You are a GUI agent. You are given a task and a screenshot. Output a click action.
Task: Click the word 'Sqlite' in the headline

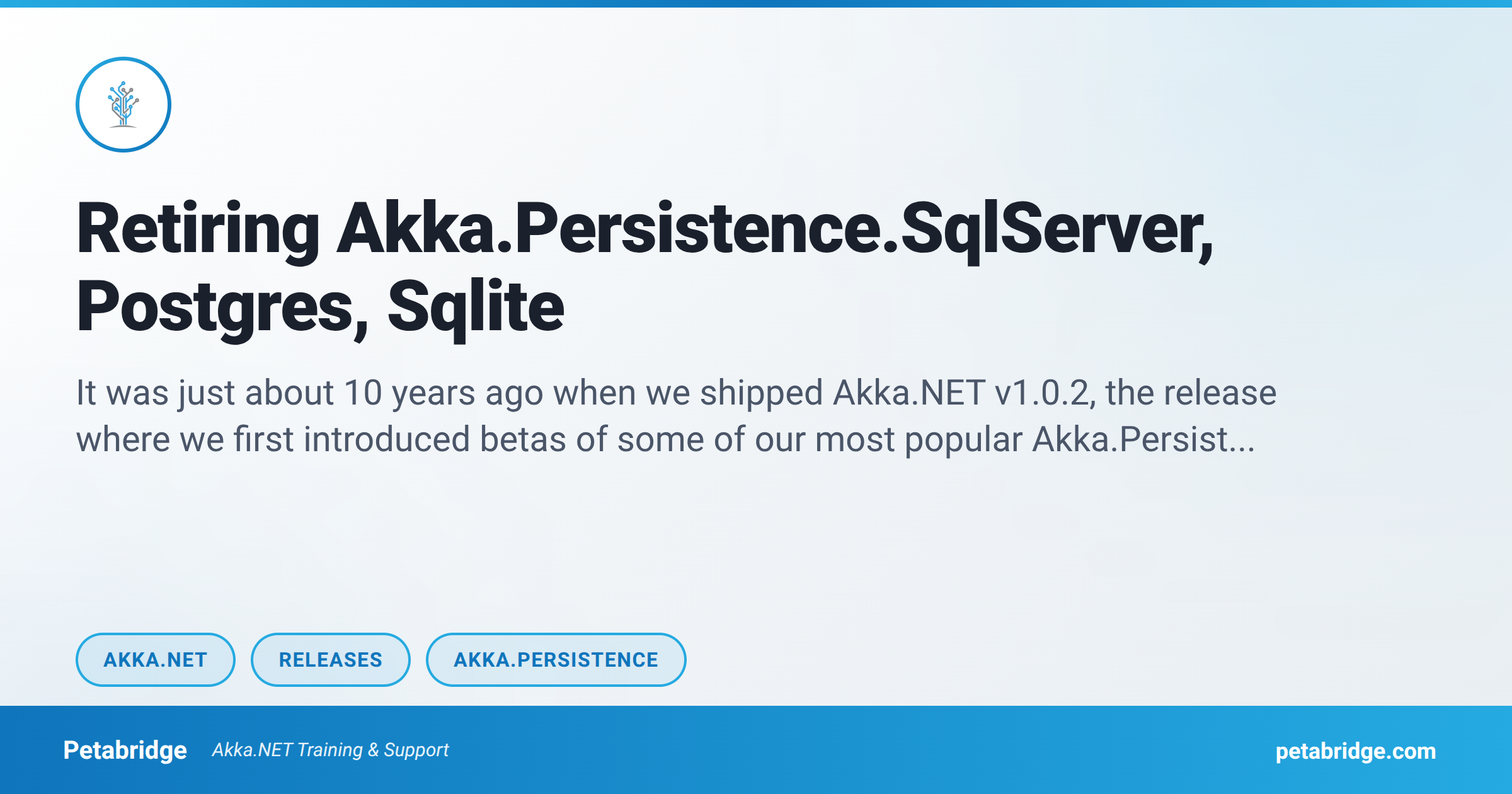pyautogui.click(x=476, y=308)
